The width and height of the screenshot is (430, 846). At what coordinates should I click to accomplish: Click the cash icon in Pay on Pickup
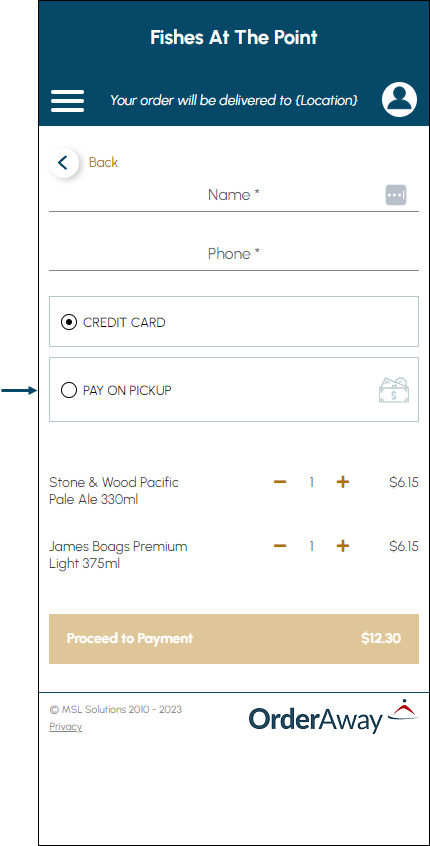pyautogui.click(x=394, y=390)
